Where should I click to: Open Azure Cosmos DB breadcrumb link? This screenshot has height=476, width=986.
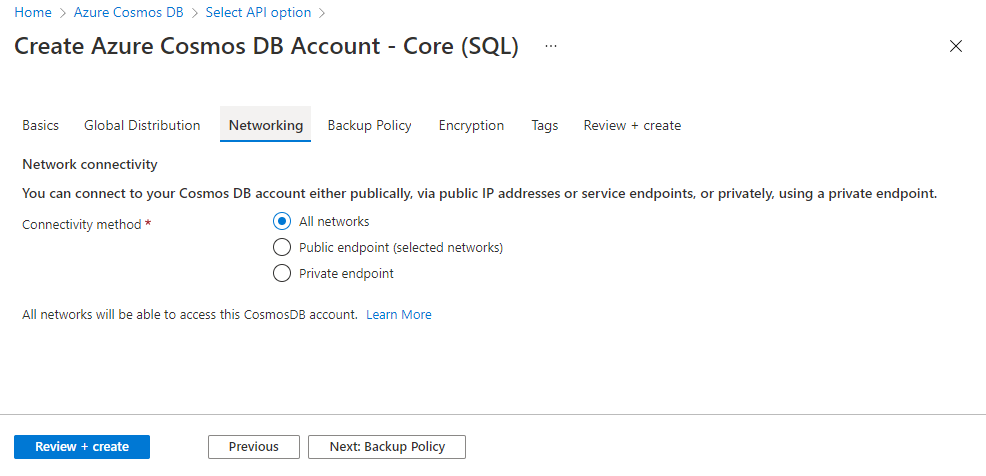(128, 13)
